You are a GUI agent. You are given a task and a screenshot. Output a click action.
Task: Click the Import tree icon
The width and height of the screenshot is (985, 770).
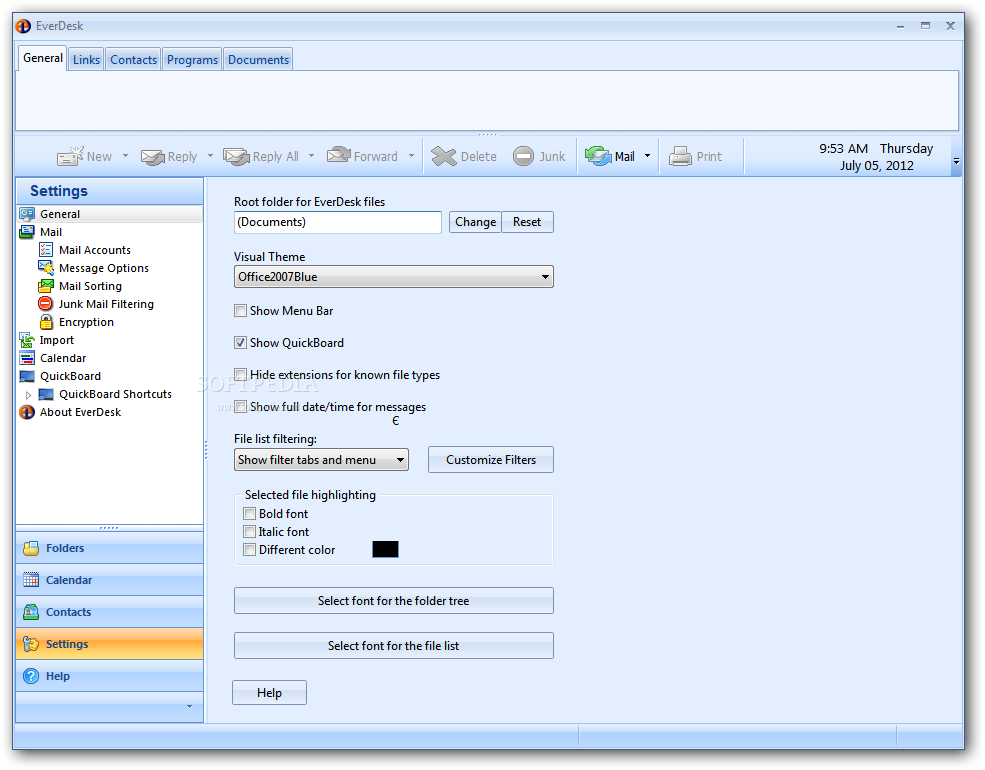pos(27,340)
